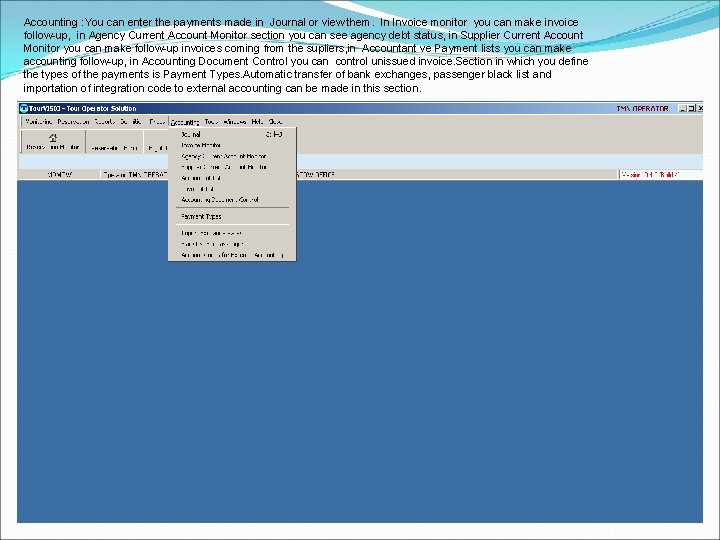Maximize the TourVISIO window

pos(691,109)
